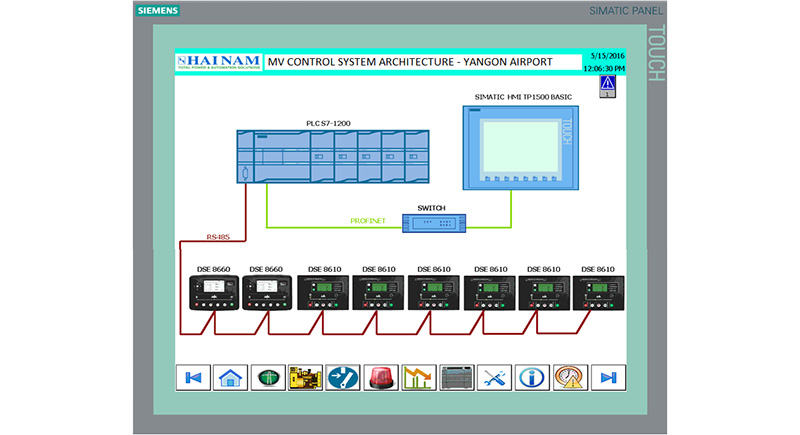800x435 pixels.
Task: Click the alarm warning triangle indicator
Action: point(607,89)
